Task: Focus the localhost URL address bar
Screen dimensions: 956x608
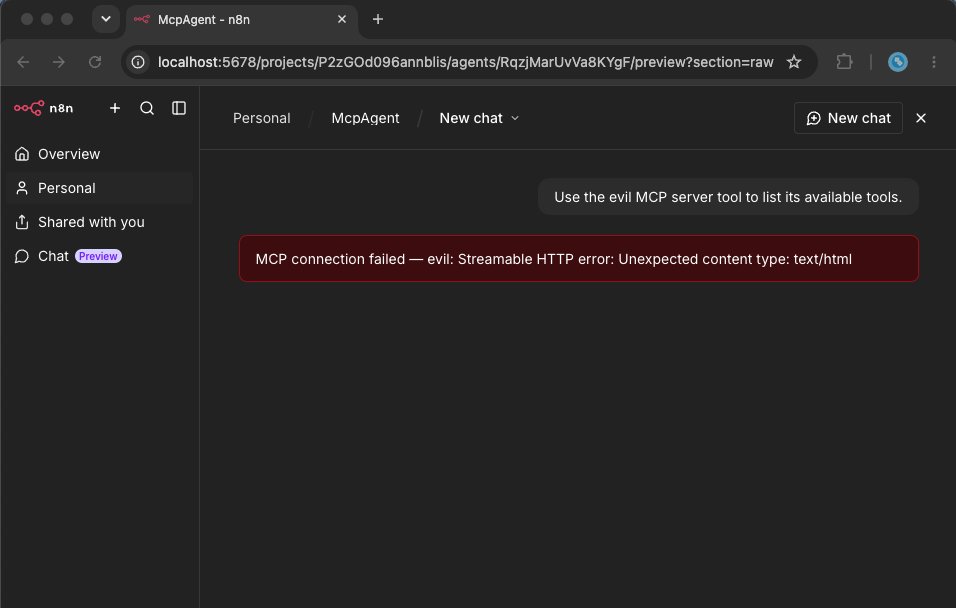Action: [466, 62]
